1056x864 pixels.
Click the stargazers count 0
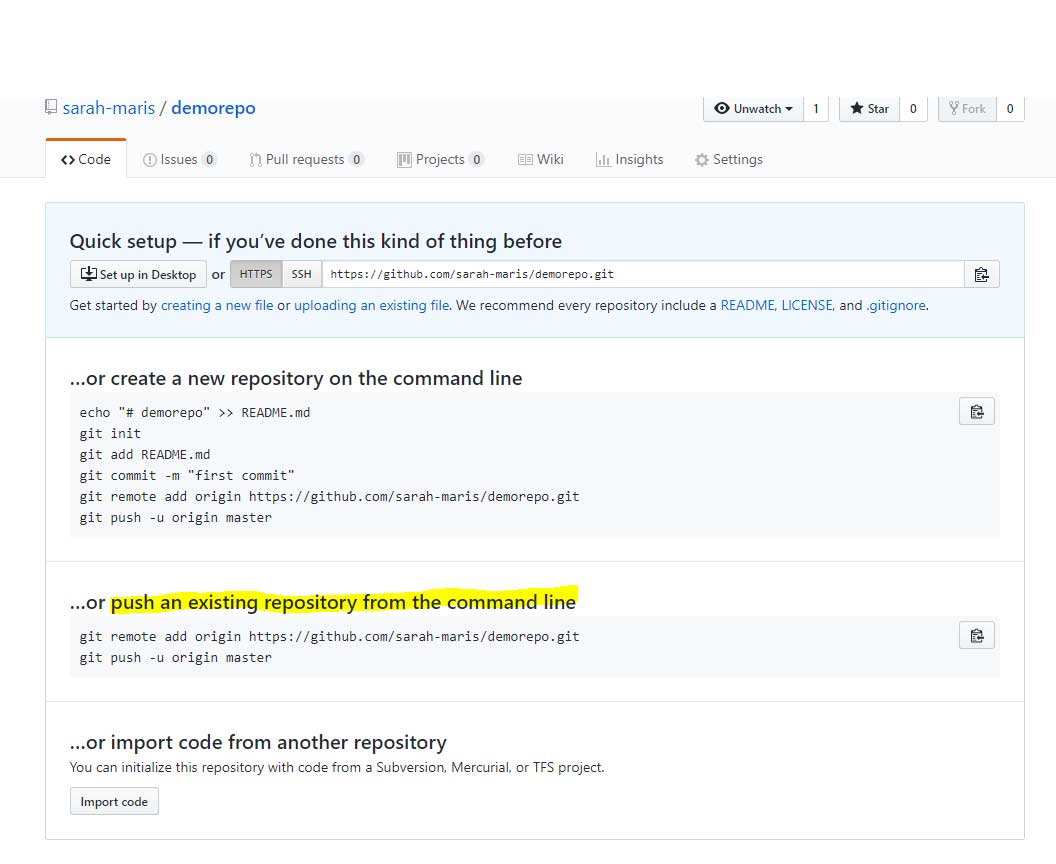tap(913, 108)
